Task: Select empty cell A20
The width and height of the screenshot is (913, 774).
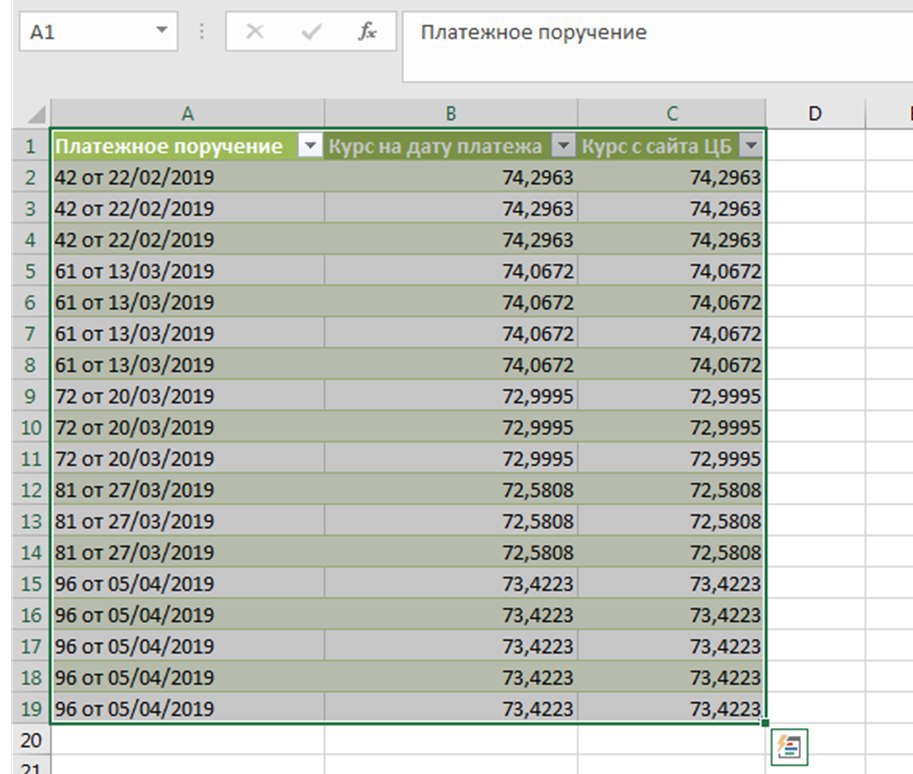Action: pyautogui.click(x=187, y=740)
